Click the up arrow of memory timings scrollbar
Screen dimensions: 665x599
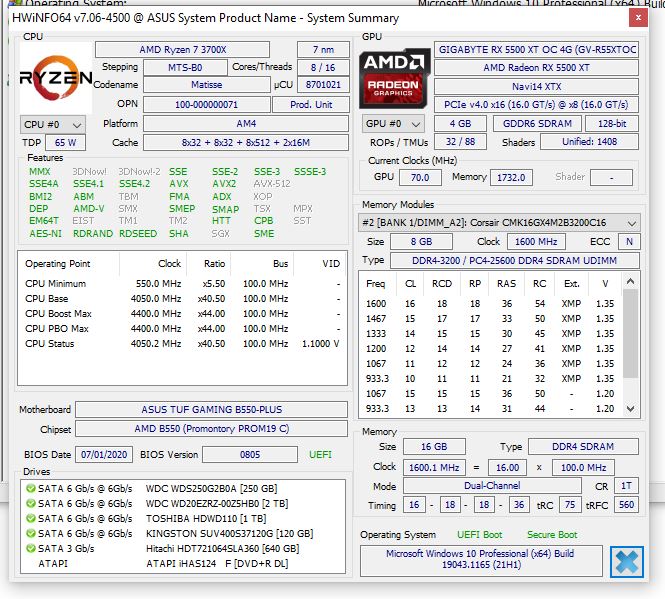tap(631, 281)
